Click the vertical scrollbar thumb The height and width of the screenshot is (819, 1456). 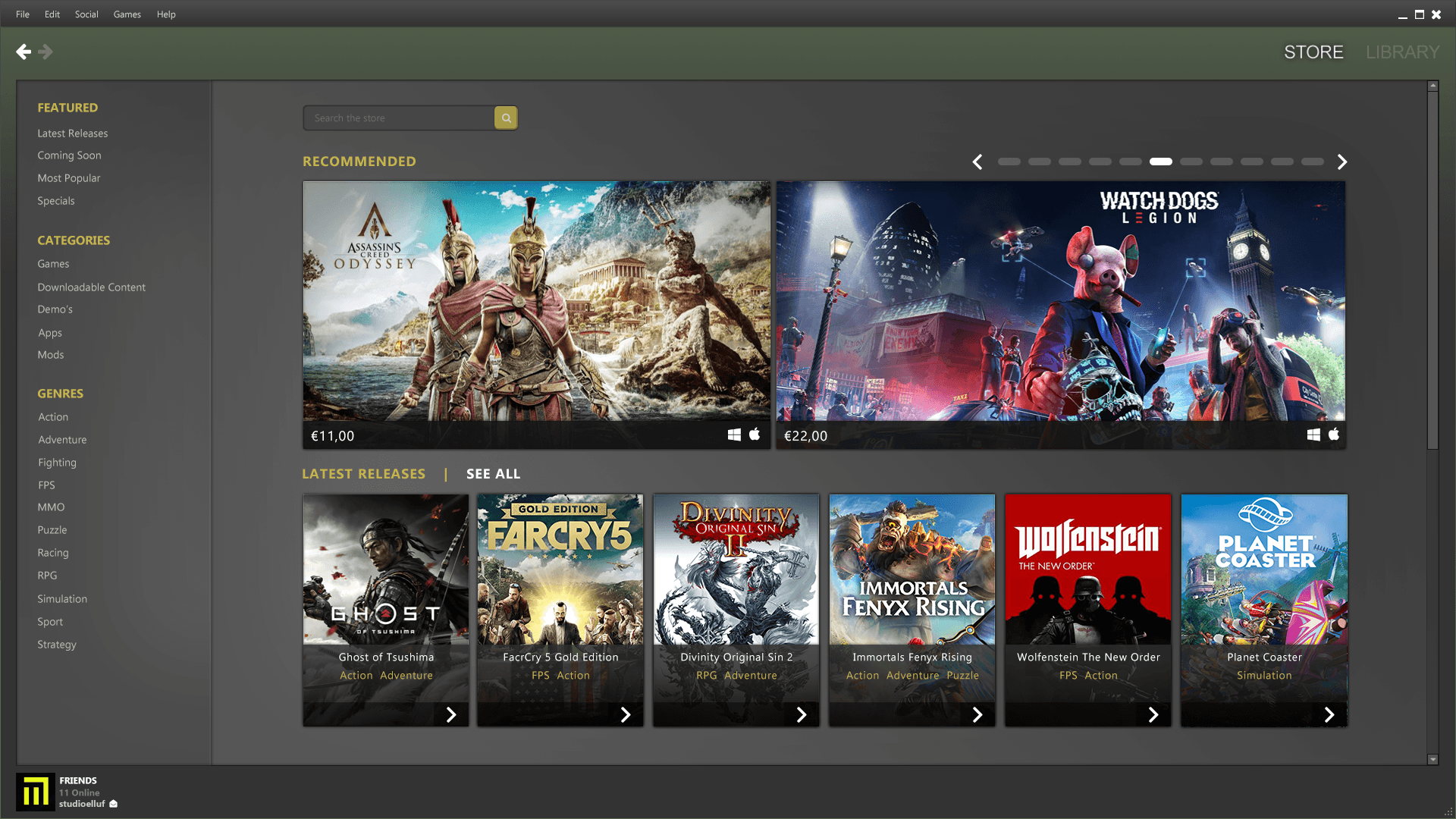pyautogui.click(x=1432, y=269)
